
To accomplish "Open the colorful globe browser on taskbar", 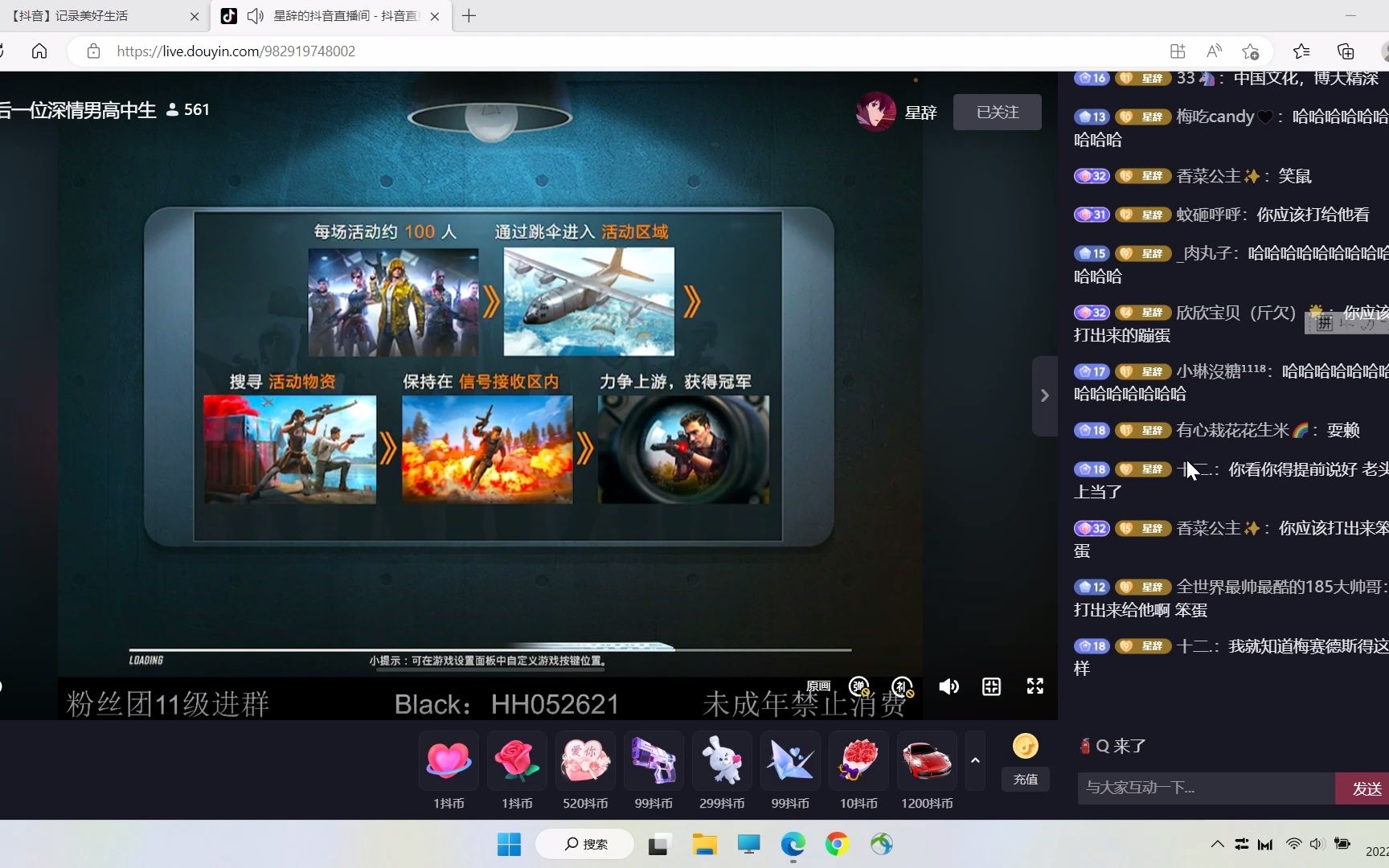I will tap(881, 844).
